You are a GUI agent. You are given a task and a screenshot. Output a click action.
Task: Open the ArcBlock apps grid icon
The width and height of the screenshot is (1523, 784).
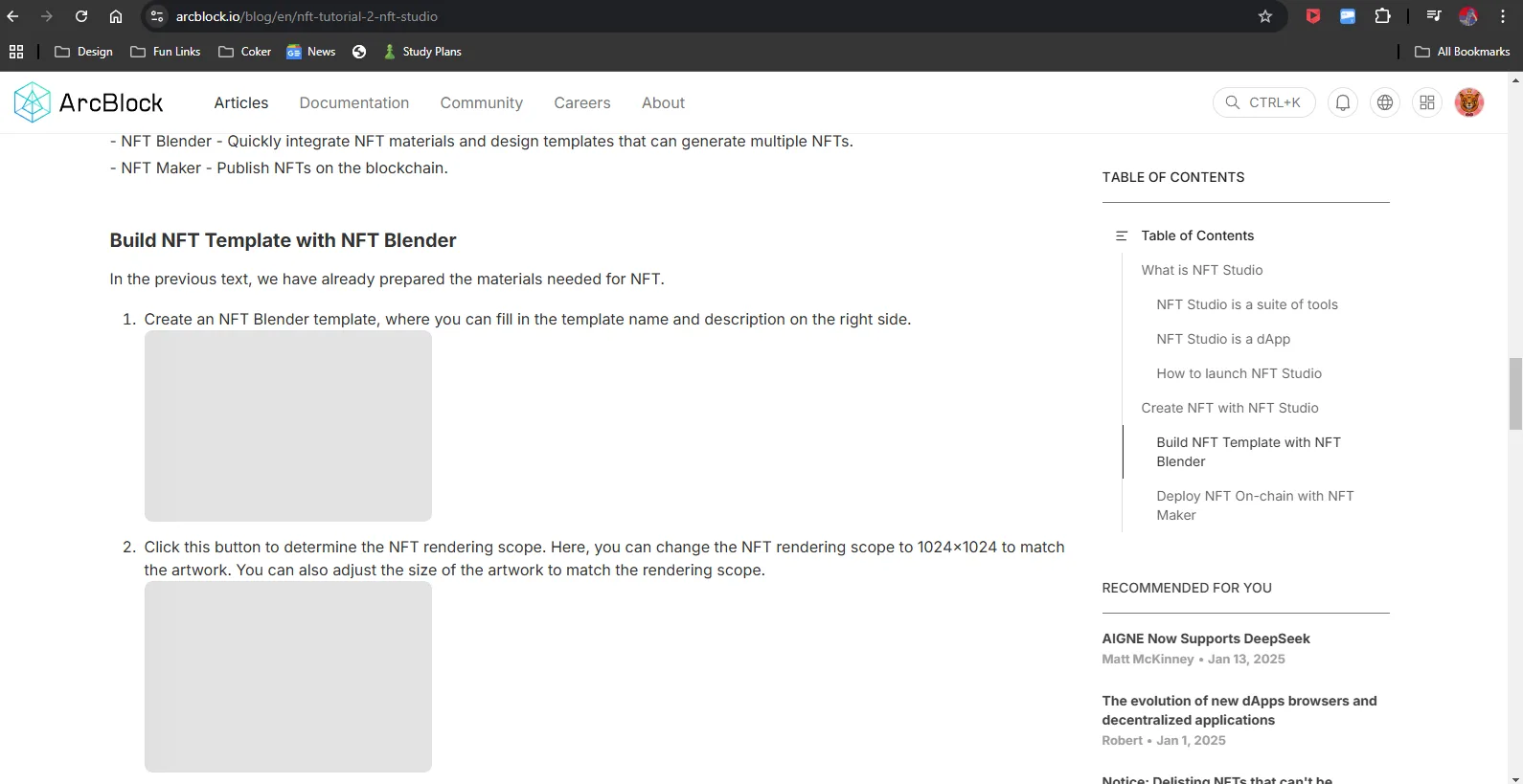pyautogui.click(x=1427, y=102)
